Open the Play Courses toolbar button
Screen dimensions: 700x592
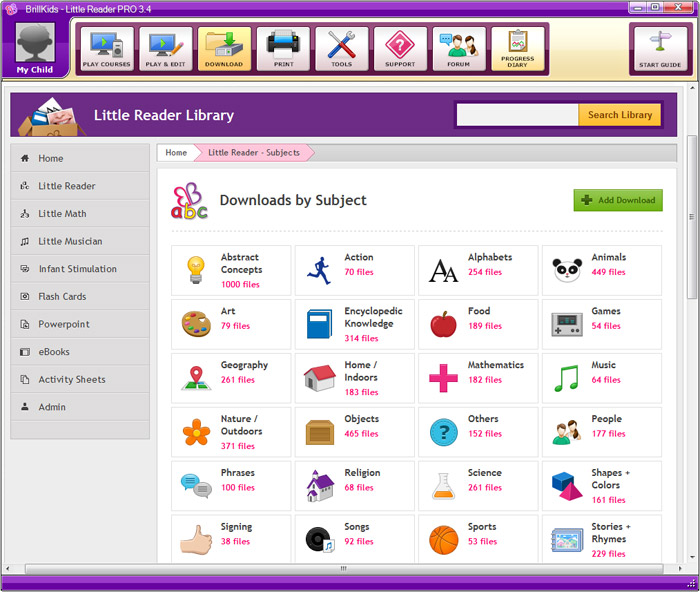(107, 49)
